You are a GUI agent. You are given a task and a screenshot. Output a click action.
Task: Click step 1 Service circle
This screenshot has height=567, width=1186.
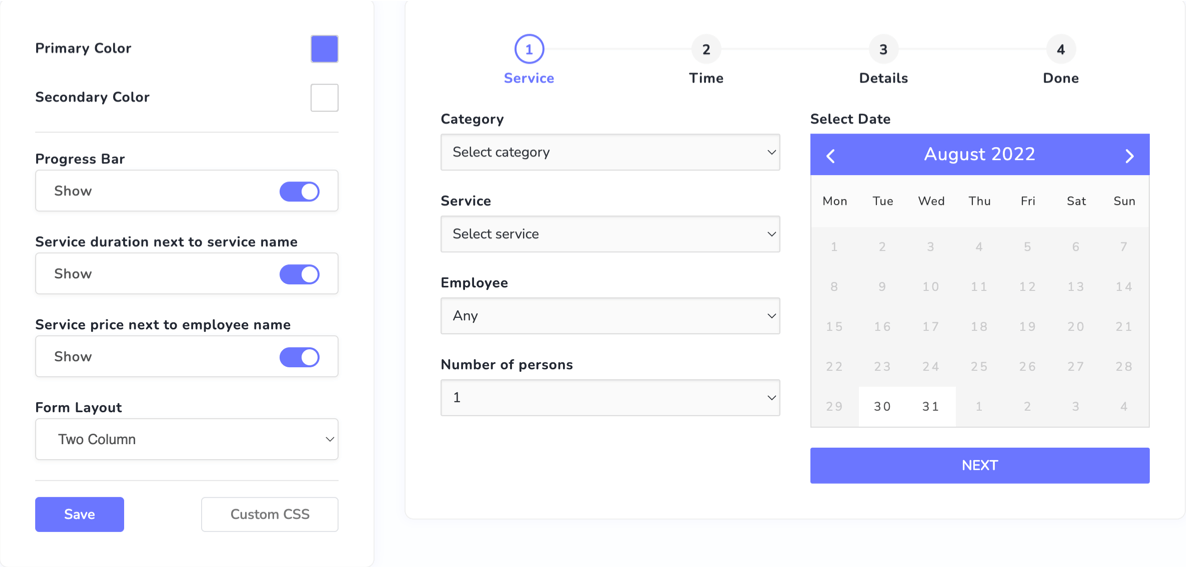pos(529,49)
